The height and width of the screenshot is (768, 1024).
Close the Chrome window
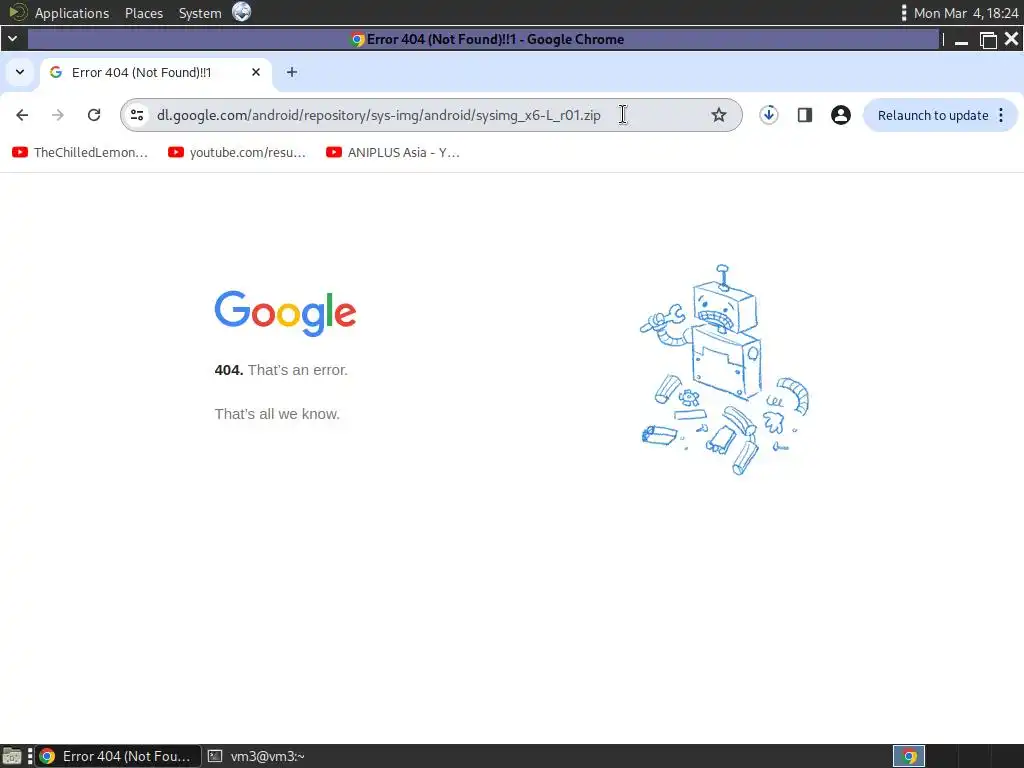click(1012, 39)
